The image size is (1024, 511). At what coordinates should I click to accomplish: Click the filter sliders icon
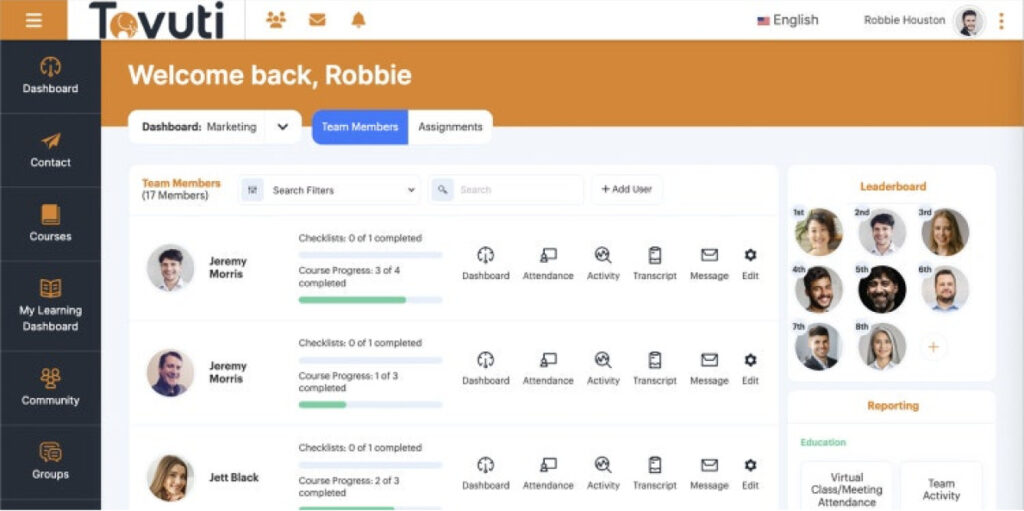[253, 190]
